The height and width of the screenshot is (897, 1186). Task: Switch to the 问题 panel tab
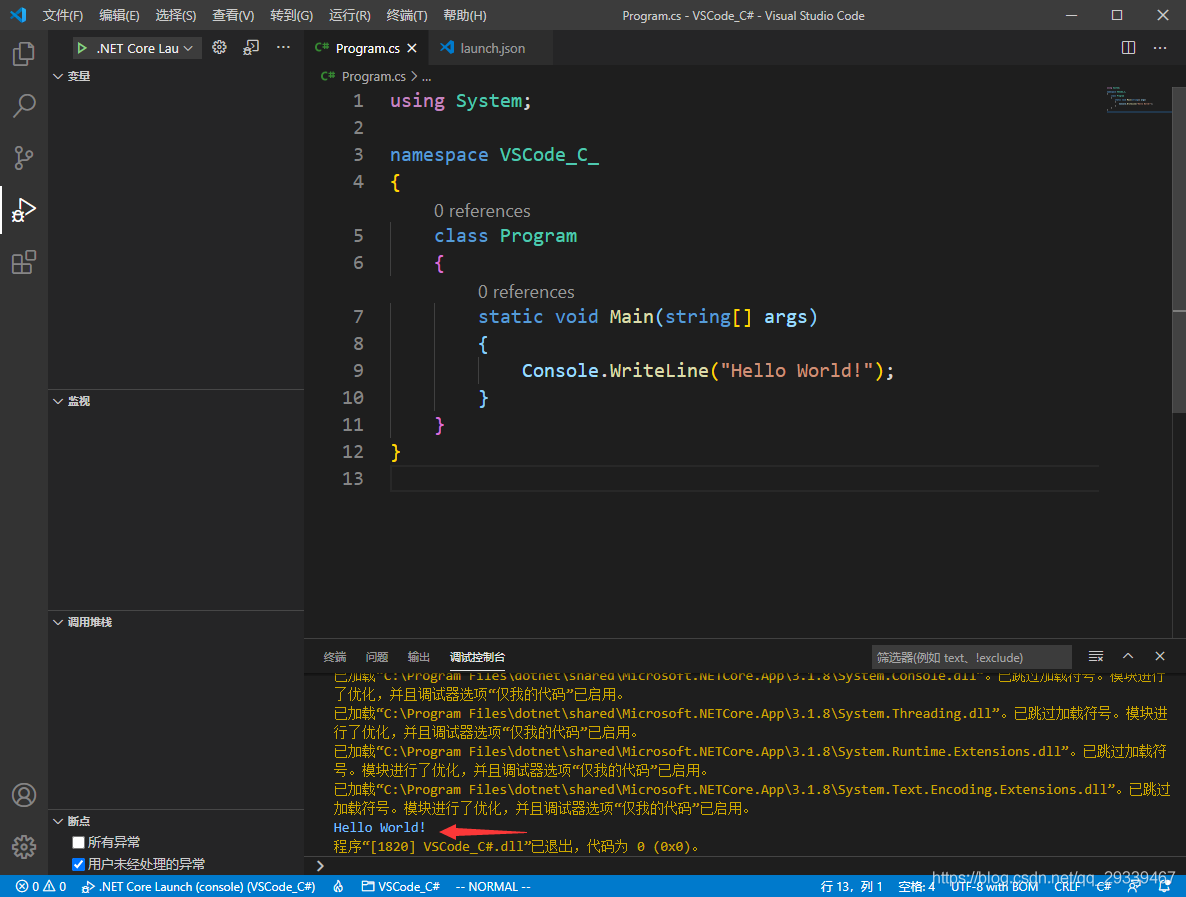pyautogui.click(x=377, y=657)
